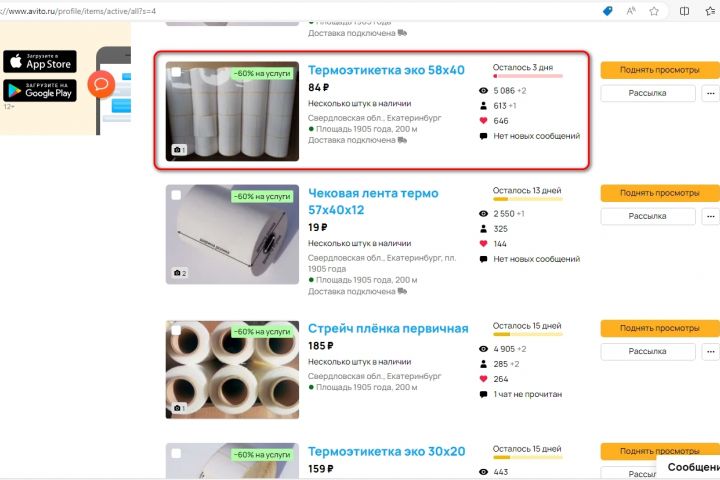
Task: Open the browser favorites list icon
Action: (710, 11)
